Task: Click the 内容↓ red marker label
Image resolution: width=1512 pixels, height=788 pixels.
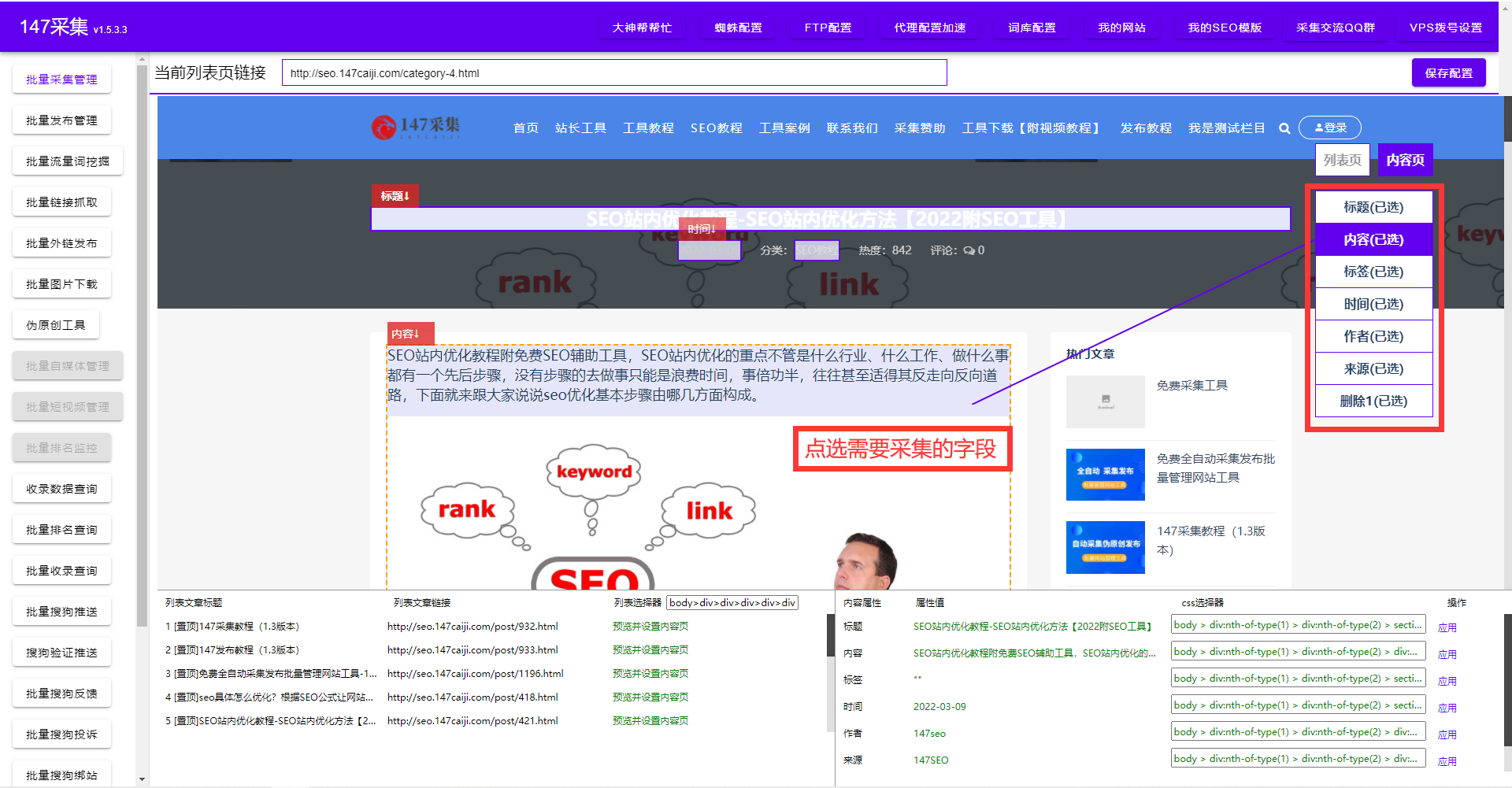Action: (409, 334)
